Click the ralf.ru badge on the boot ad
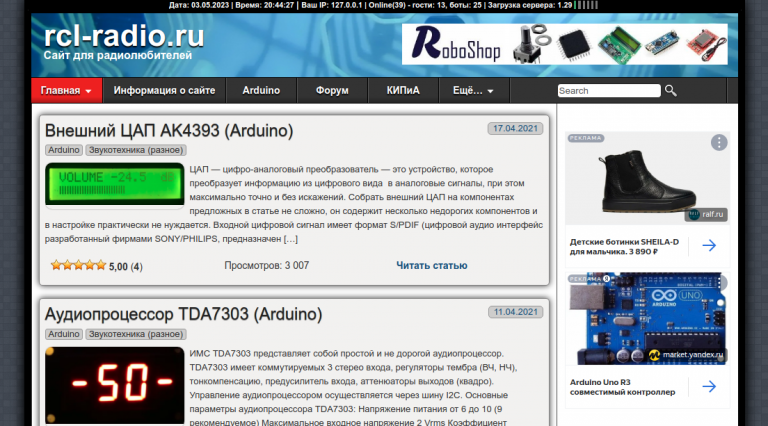 point(706,214)
